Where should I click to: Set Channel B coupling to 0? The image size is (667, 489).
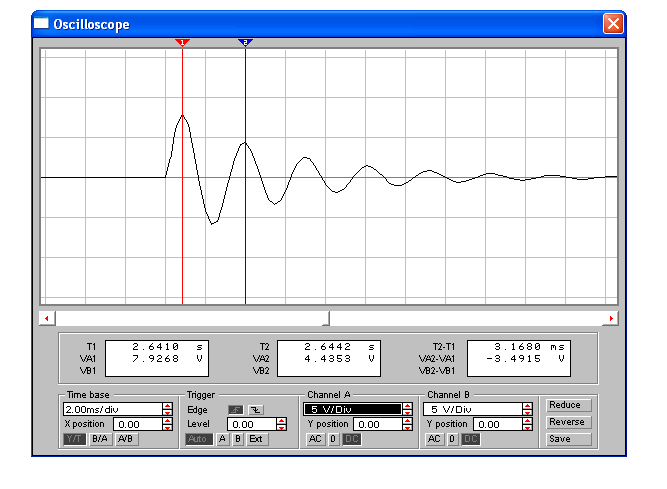point(453,439)
